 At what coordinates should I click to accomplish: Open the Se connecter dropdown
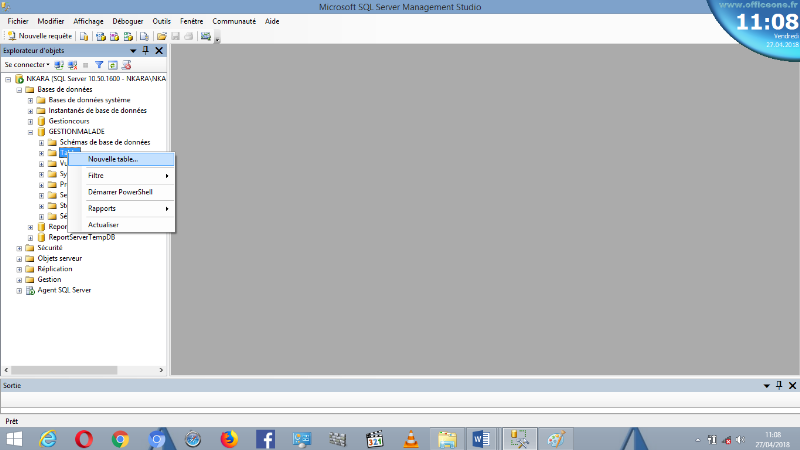(x=27, y=65)
